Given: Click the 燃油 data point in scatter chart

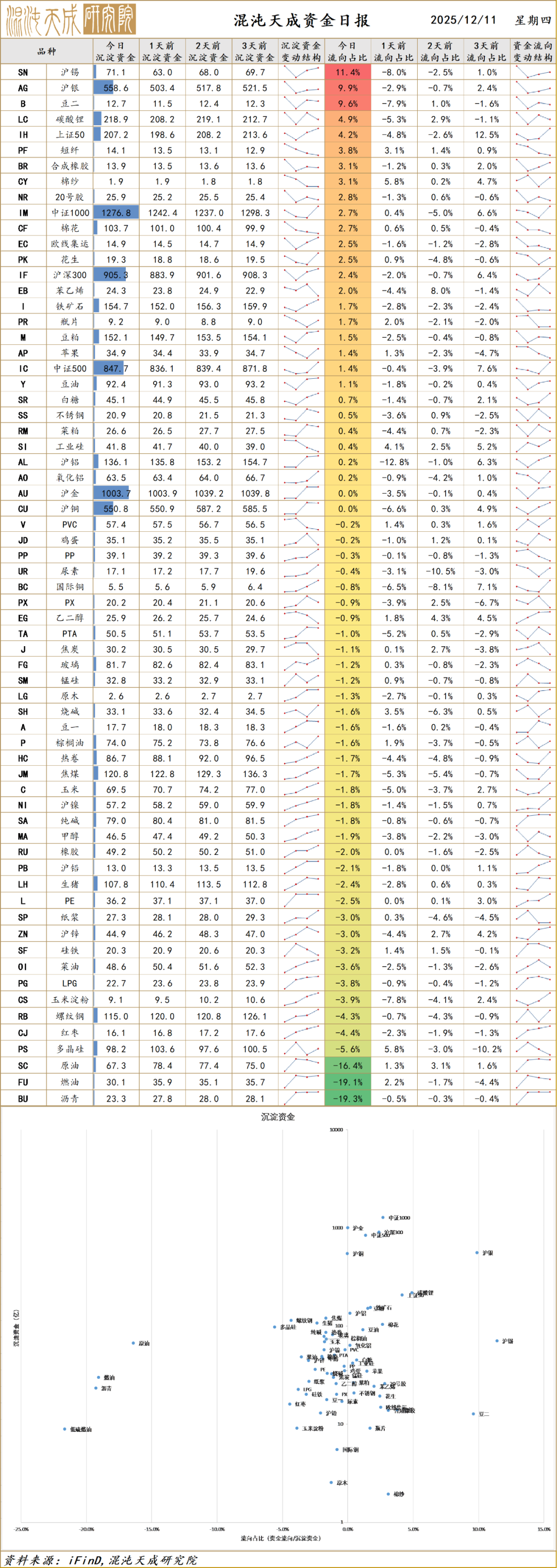Looking at the screenshot, I should coord(98,1377).
